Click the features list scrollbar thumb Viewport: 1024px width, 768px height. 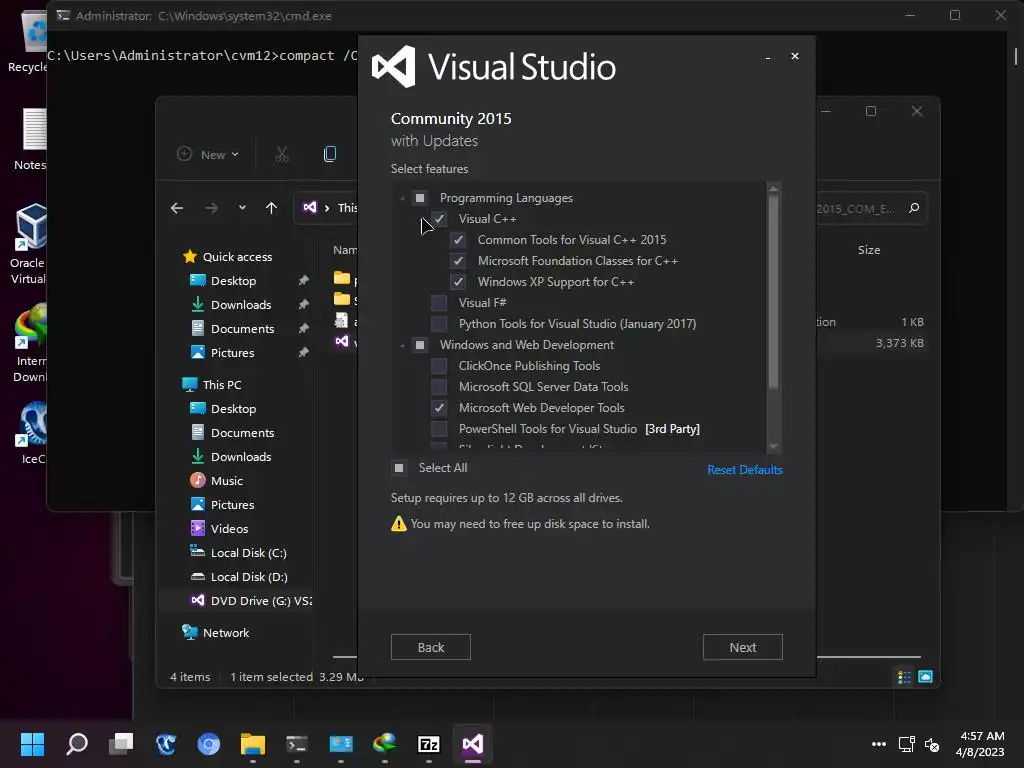773,291
